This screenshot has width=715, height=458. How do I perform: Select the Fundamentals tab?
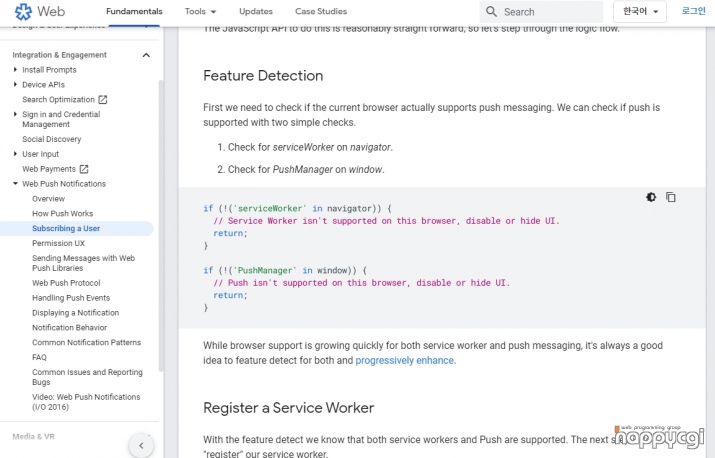point(134,11)
